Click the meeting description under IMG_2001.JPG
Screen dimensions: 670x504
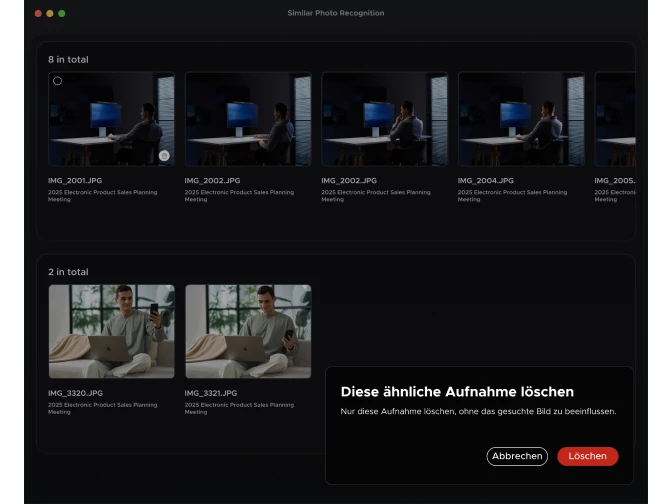[x=103, y=196]
